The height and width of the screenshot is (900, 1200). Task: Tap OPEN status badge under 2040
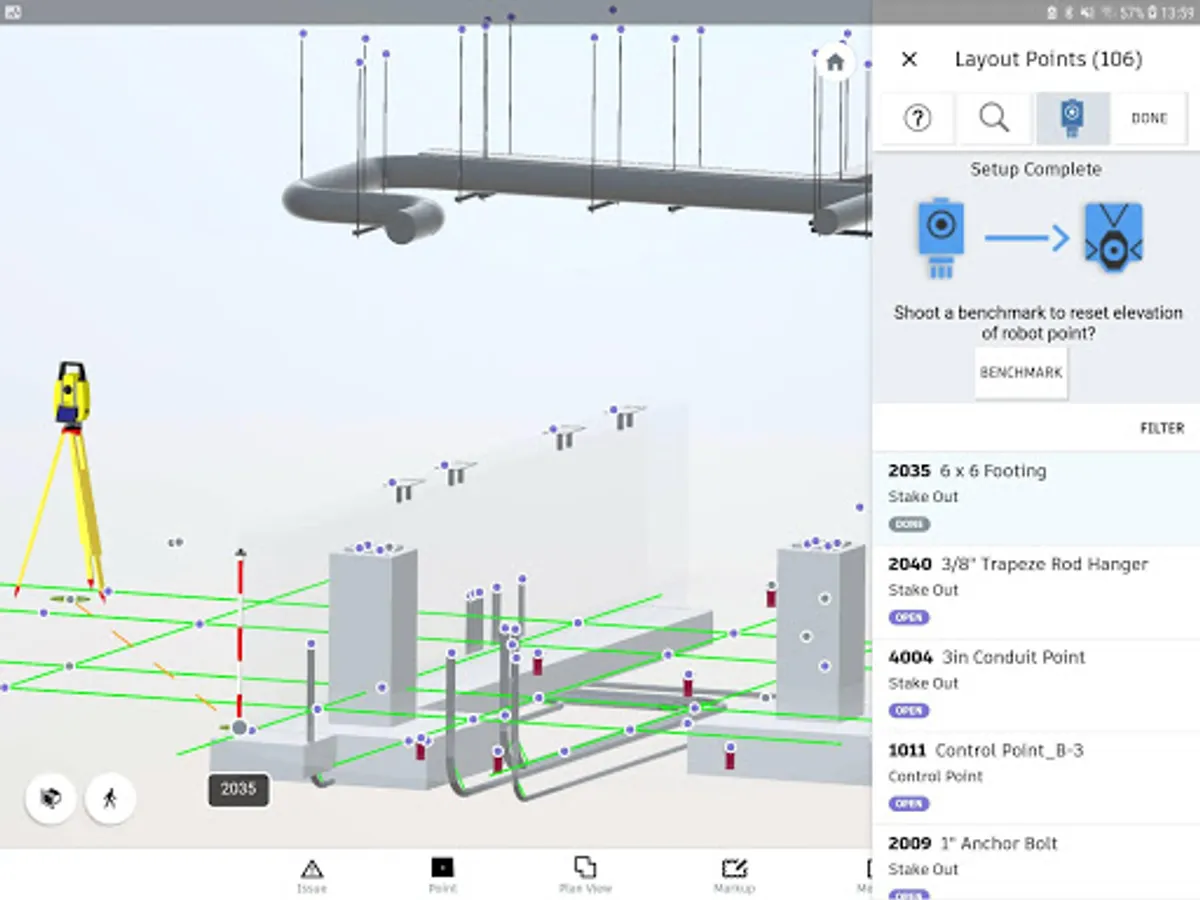point(909,617)
